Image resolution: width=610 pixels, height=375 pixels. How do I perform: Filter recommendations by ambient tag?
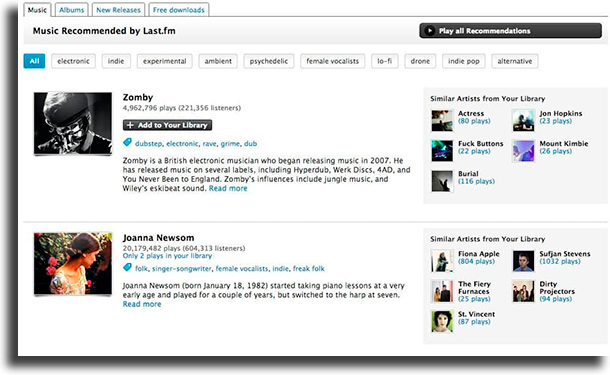(218, 61)
